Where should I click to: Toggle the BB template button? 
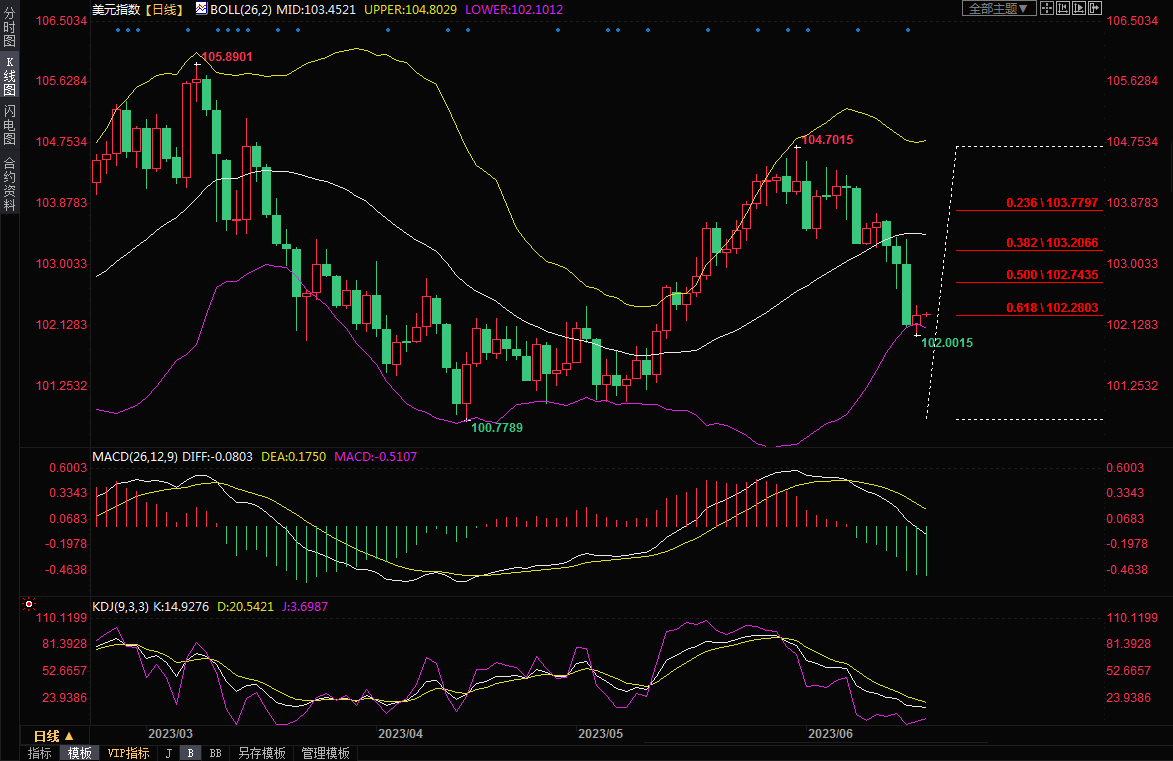[215, 753]
